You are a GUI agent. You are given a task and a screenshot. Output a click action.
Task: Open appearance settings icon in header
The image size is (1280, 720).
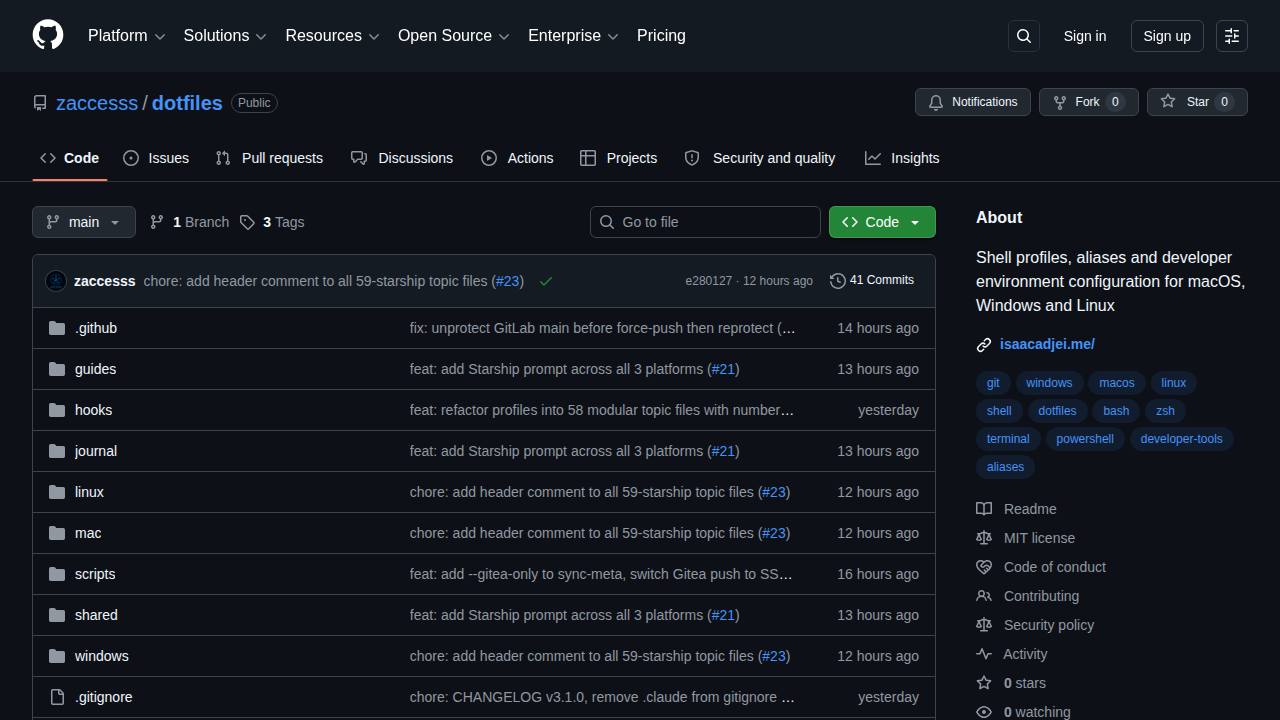click(1232, 36)
